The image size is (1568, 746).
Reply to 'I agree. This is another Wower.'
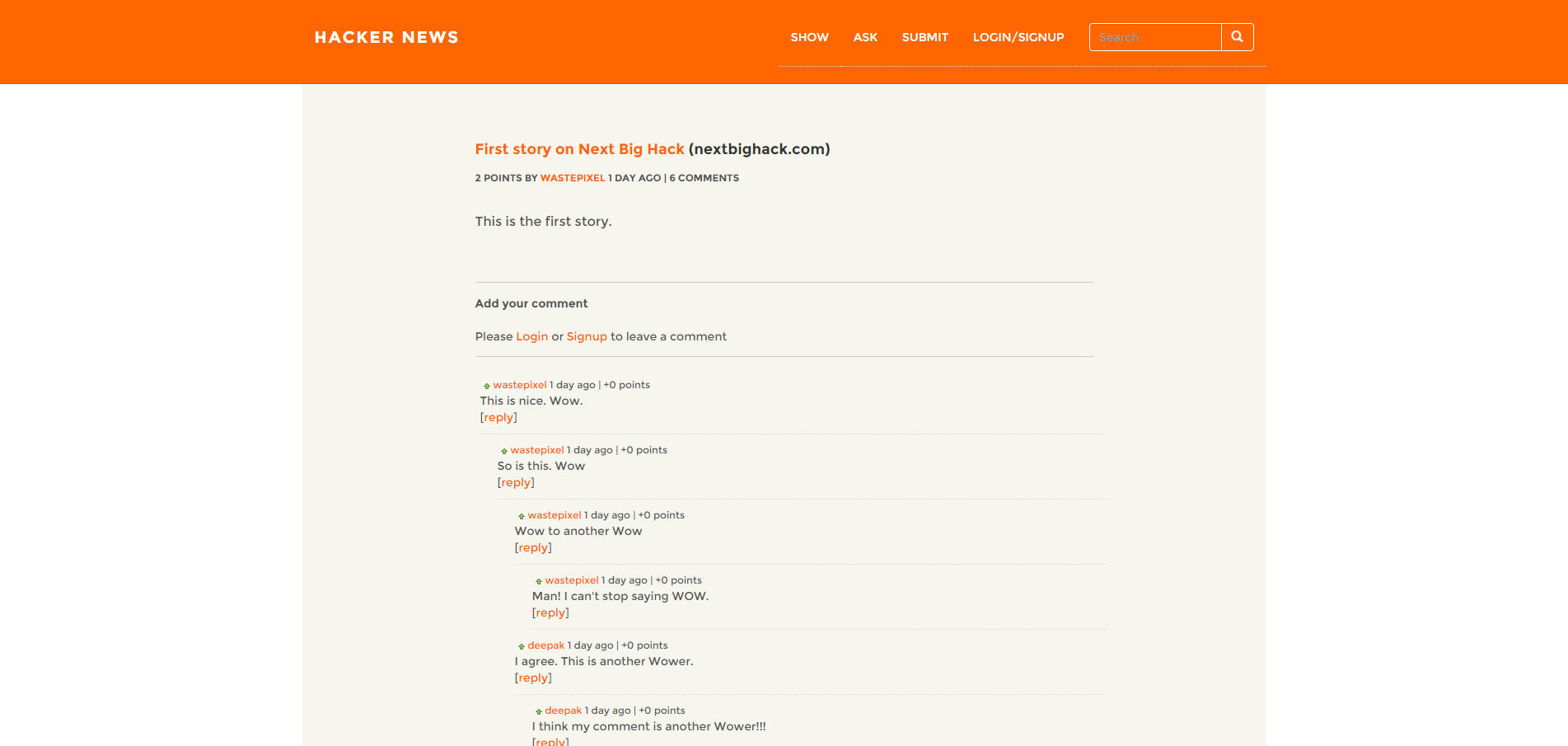pos(533,678)
